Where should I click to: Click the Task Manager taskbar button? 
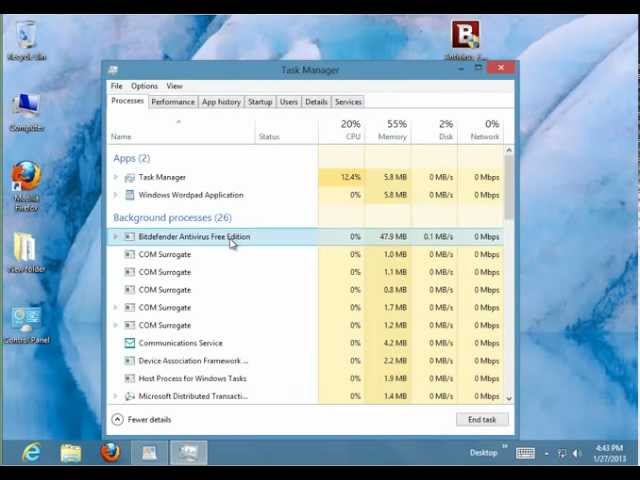click(188, 452)
